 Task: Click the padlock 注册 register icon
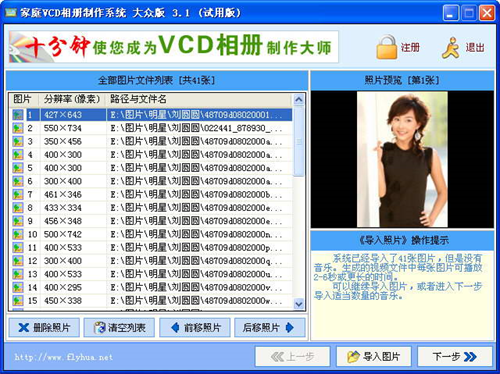tap(387, 47)
